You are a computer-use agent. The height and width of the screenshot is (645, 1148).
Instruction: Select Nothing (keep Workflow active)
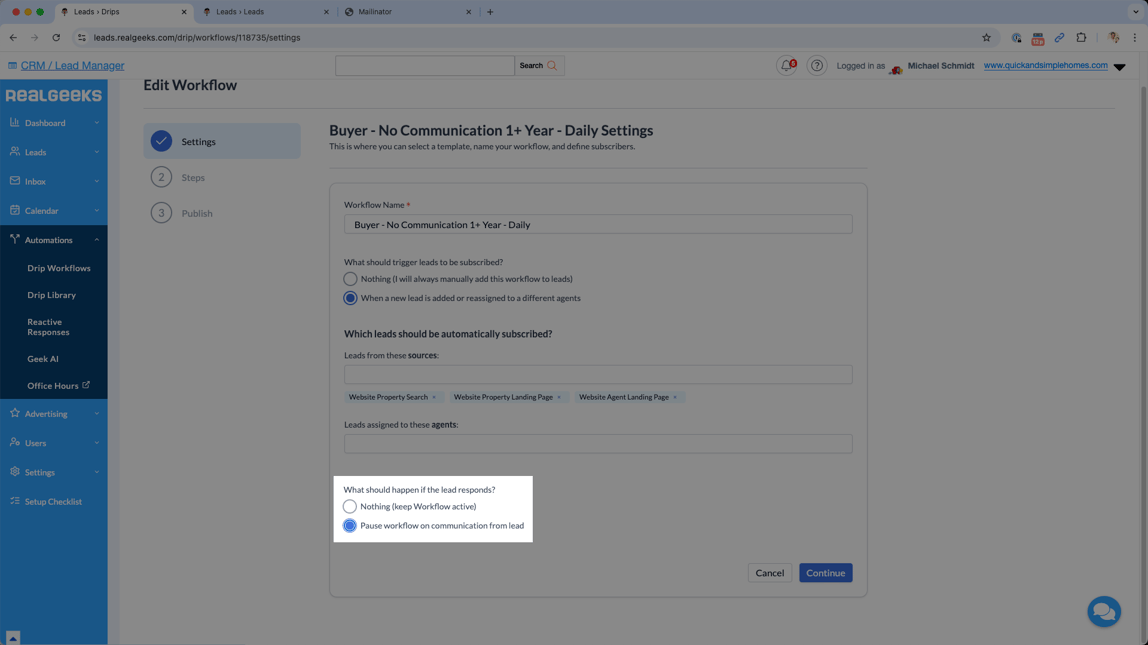point(350,506)
